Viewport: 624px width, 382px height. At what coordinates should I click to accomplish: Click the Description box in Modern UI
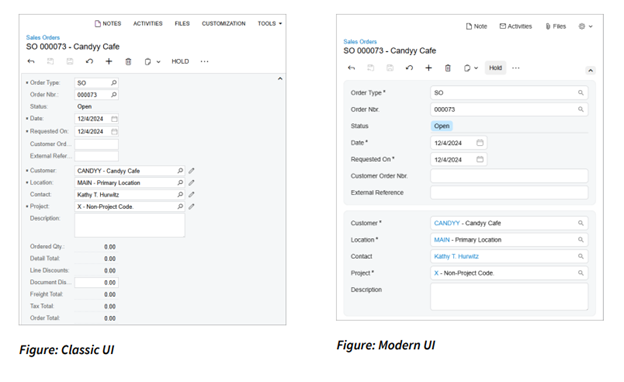(x=509, y=296)
